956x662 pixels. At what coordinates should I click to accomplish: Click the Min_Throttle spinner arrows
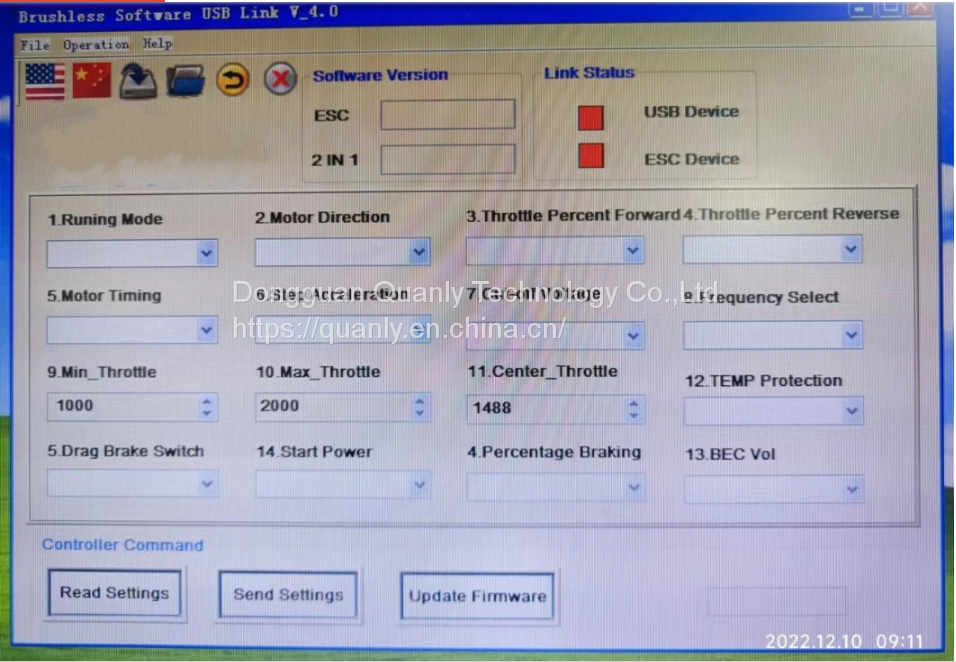(207, 407)
